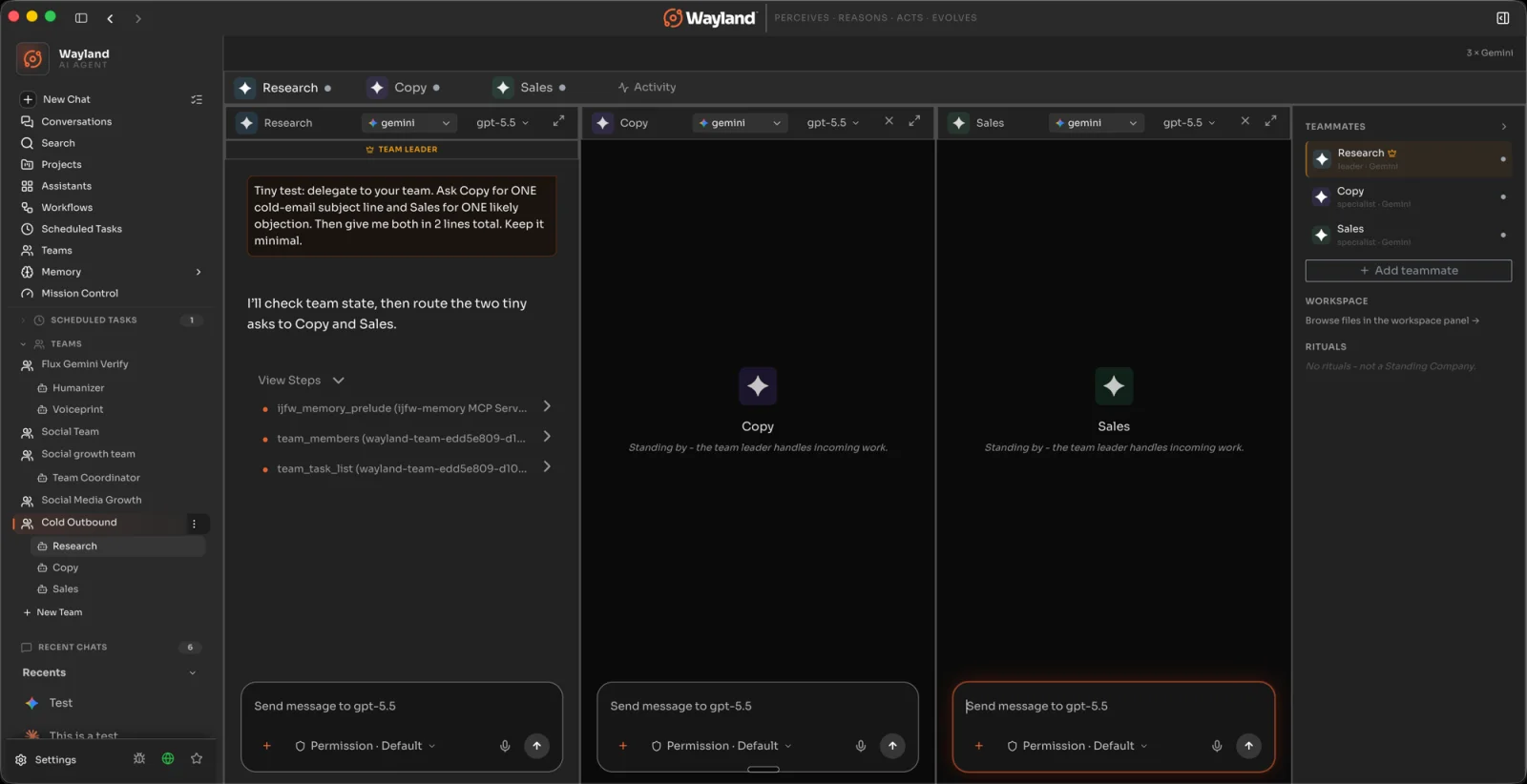This screenshot has width=1527, height=784.
Task: Click the green globe icon
Action: [168, 759]
